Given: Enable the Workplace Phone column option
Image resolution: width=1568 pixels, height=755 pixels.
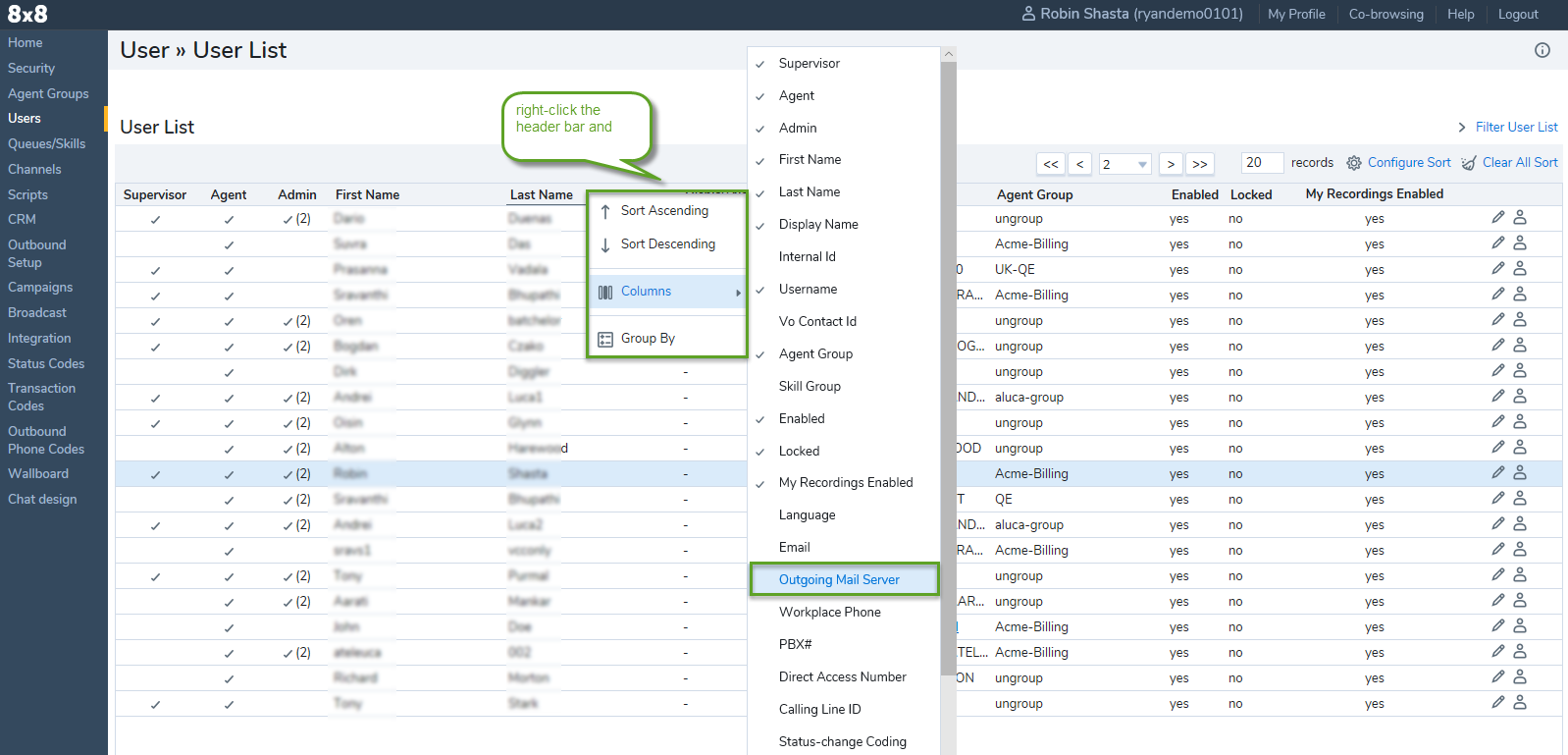Looking at the screenshot, I should tap(829, 612).
